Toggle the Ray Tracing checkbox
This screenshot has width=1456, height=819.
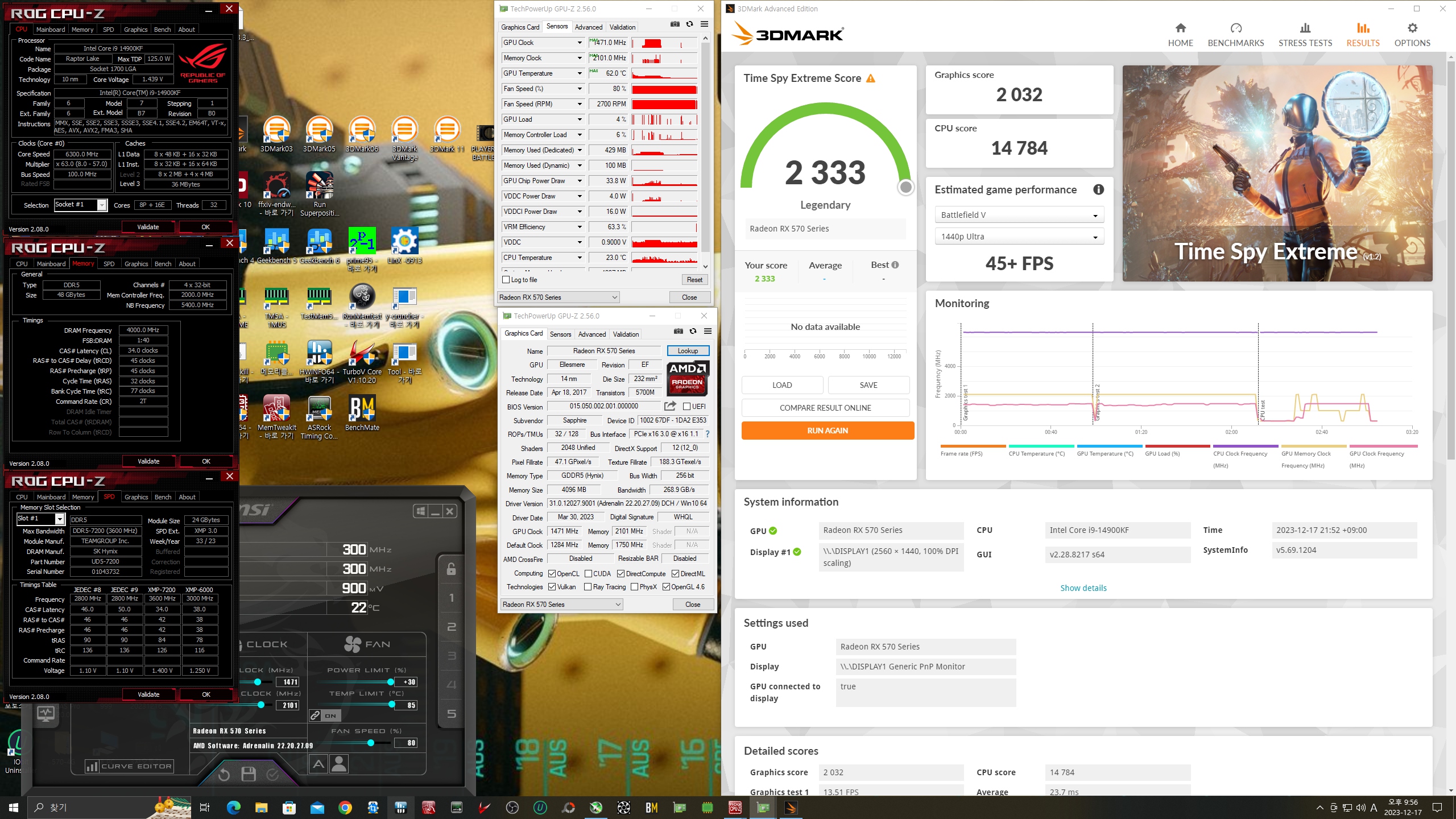click(588, 587)
